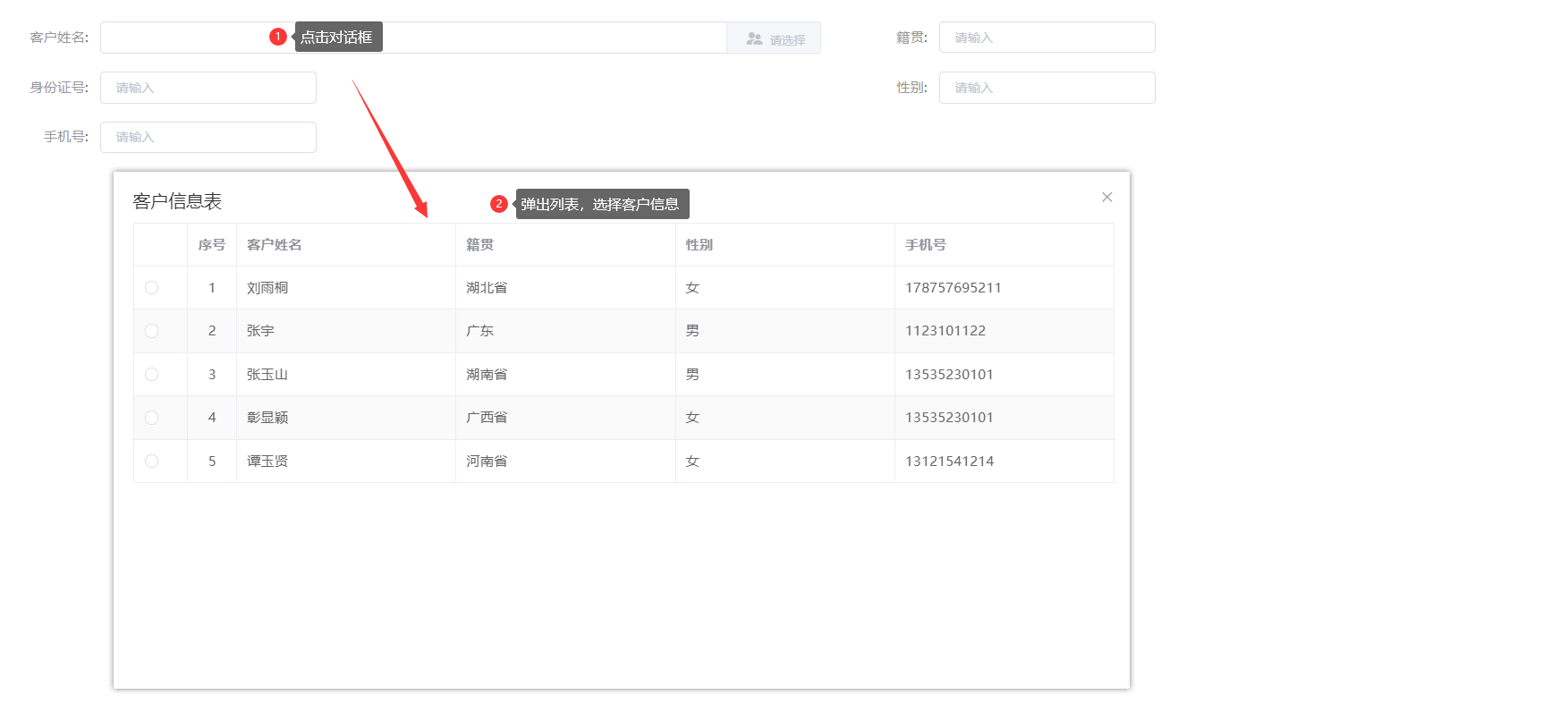
Task: Select radio button for 谭玉贤
Action: point(152,462)
